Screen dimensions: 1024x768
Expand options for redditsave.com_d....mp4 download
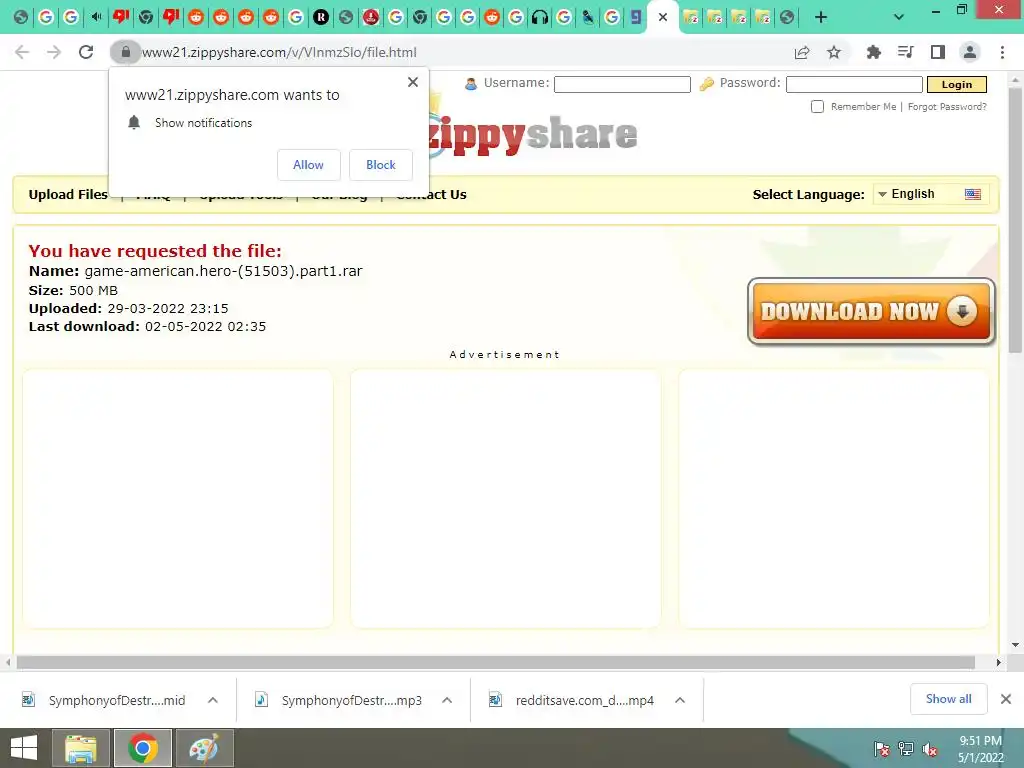pos(680,700)
